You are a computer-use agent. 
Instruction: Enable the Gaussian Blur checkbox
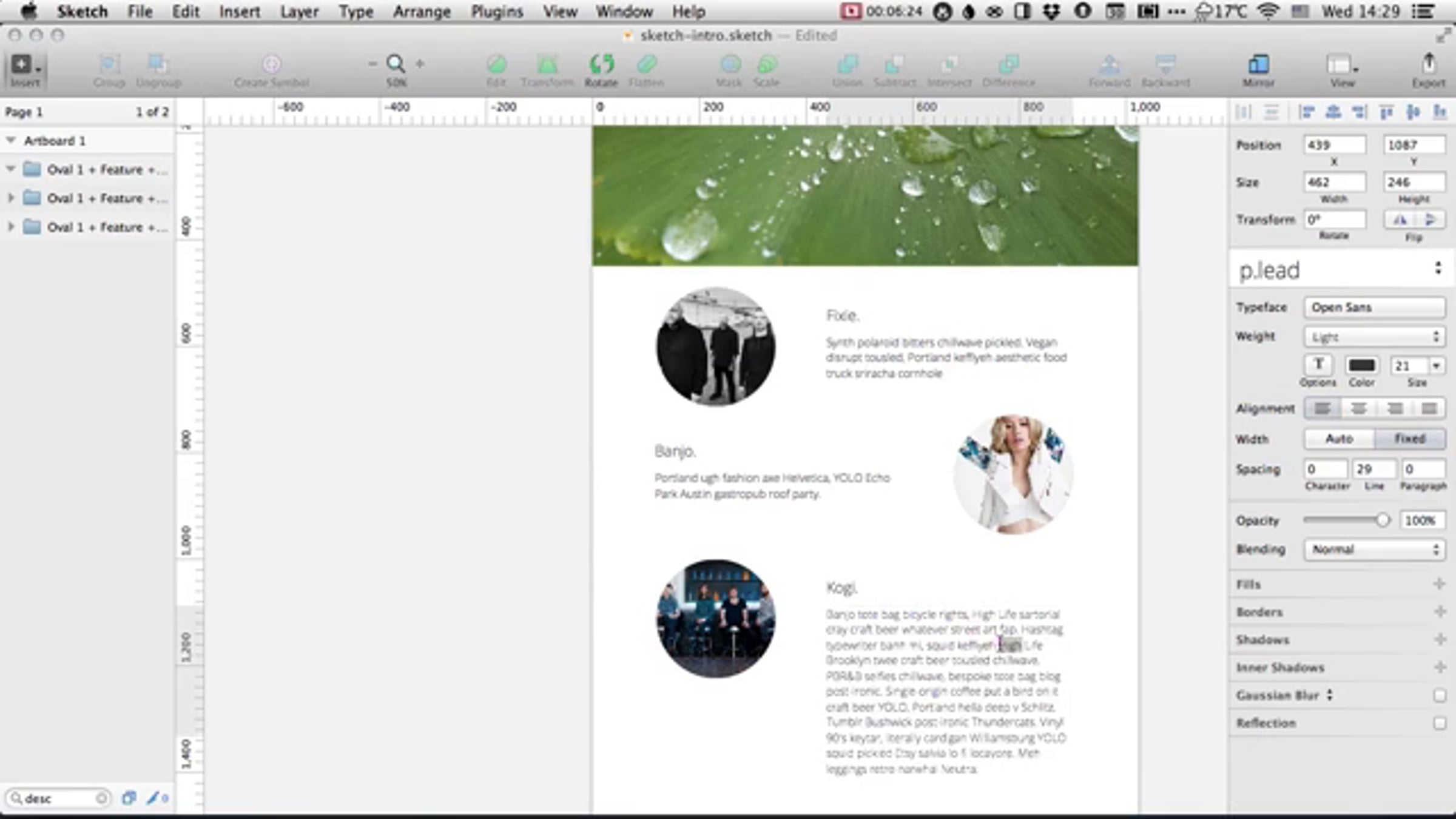point(1439,696)
